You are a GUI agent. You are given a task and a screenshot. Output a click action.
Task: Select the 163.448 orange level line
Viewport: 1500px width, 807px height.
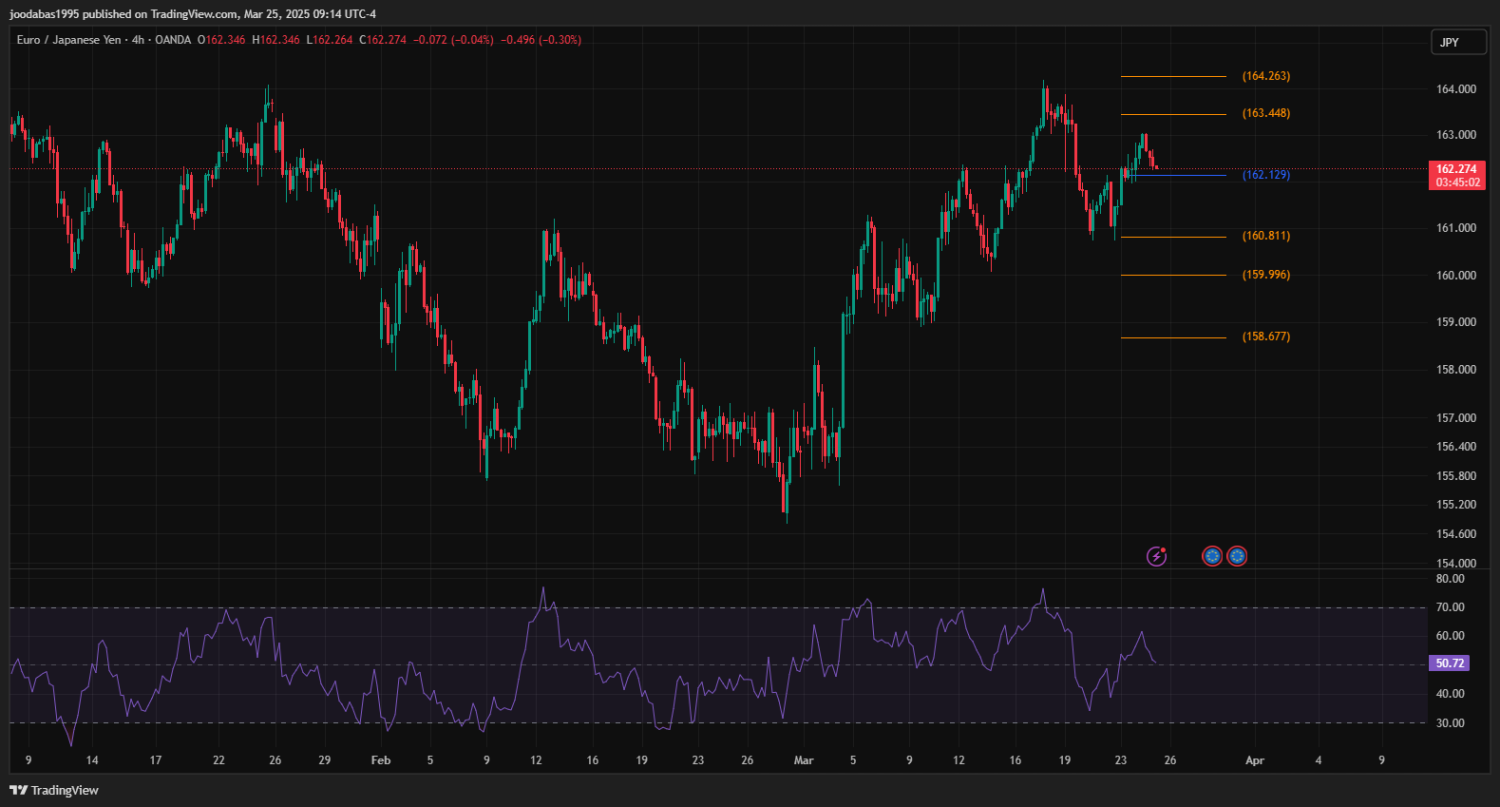point(1173,114)
